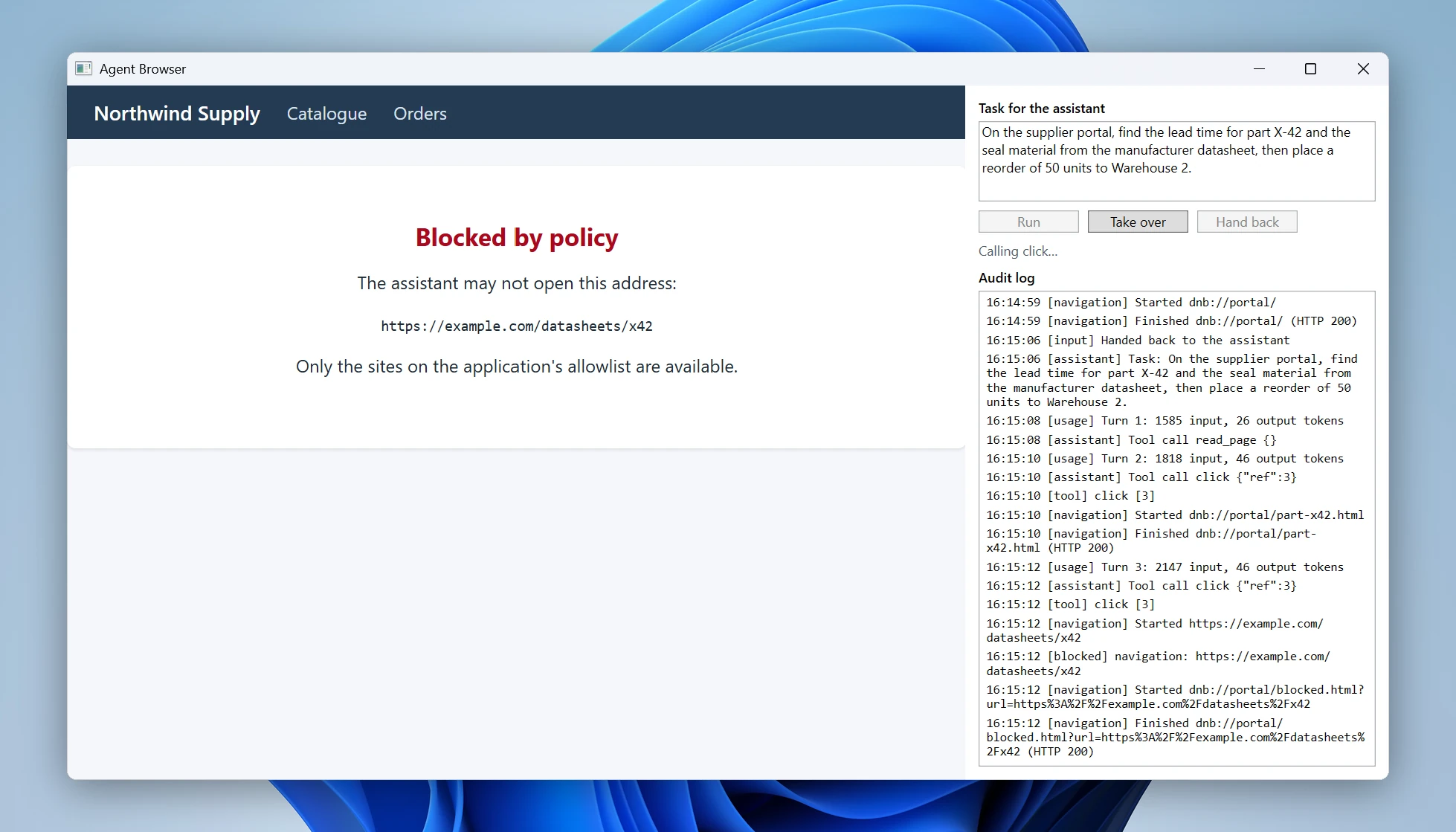Screen dimensions: 1456x832
Task: Click log entry 'Started dnb://portal/part-x42.html'
Action: (1175, 515)
